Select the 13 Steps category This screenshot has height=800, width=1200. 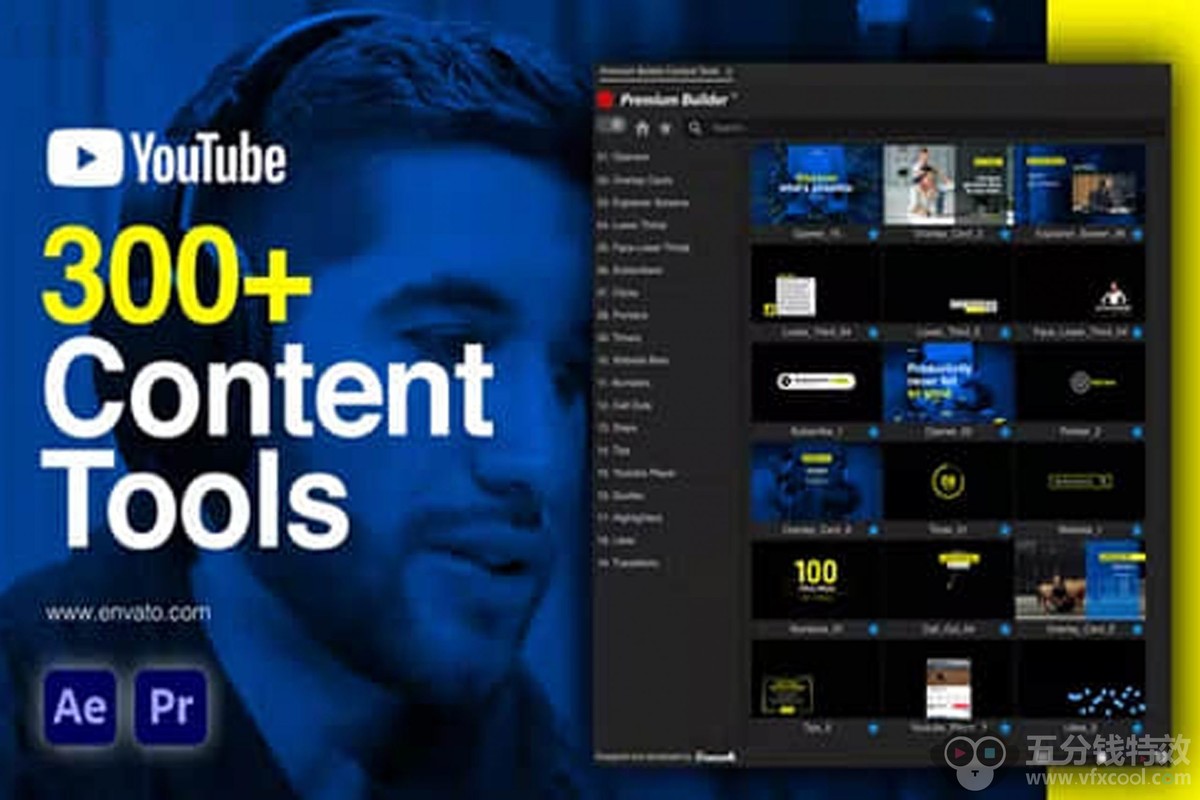(617, 428)
